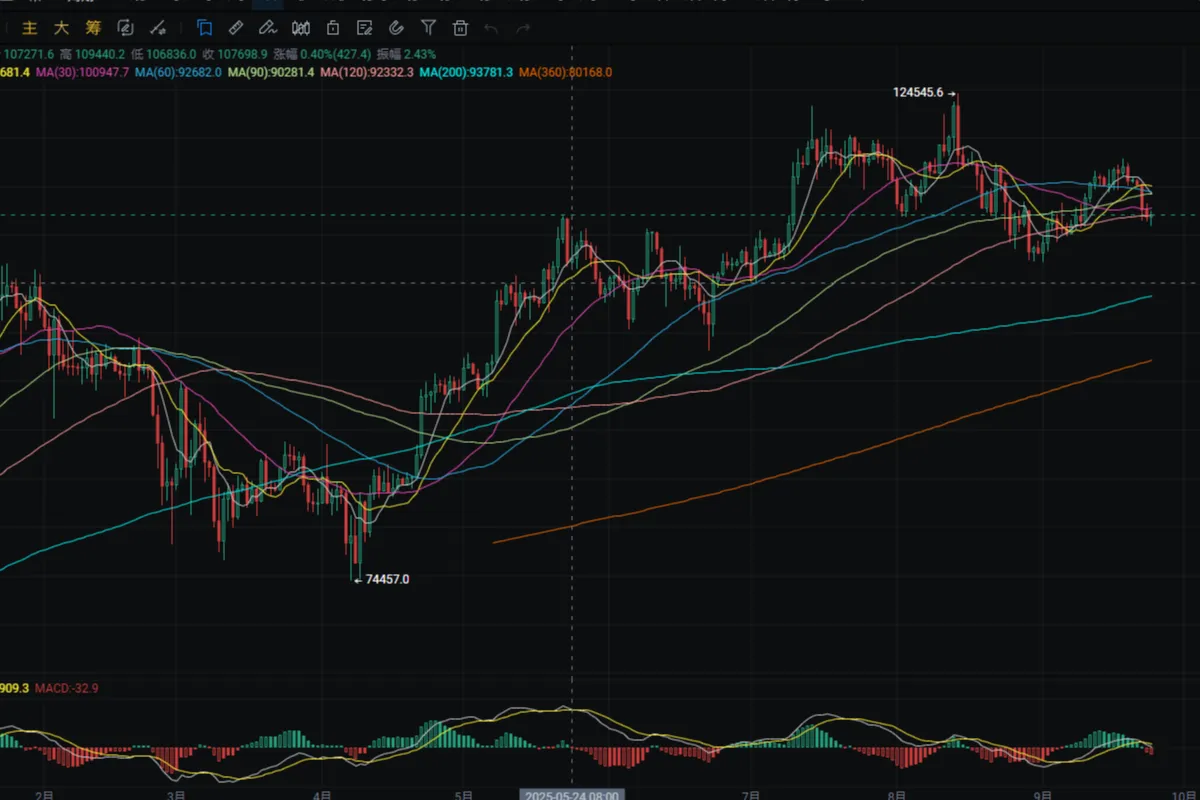Click the 5月 month label on time axis

462,795
